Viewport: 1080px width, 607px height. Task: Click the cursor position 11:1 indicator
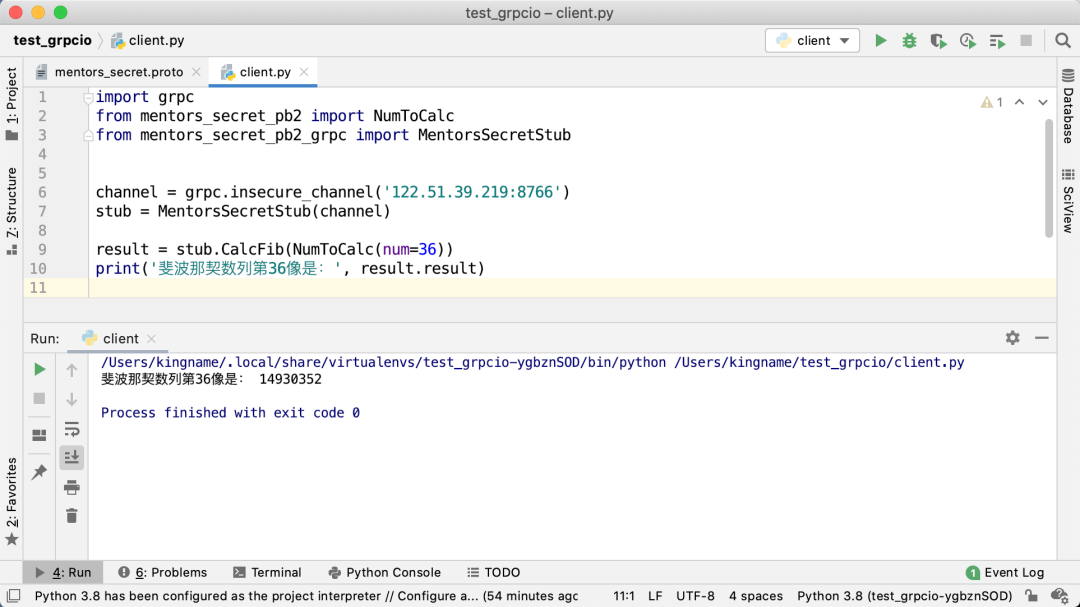(623, 596)
